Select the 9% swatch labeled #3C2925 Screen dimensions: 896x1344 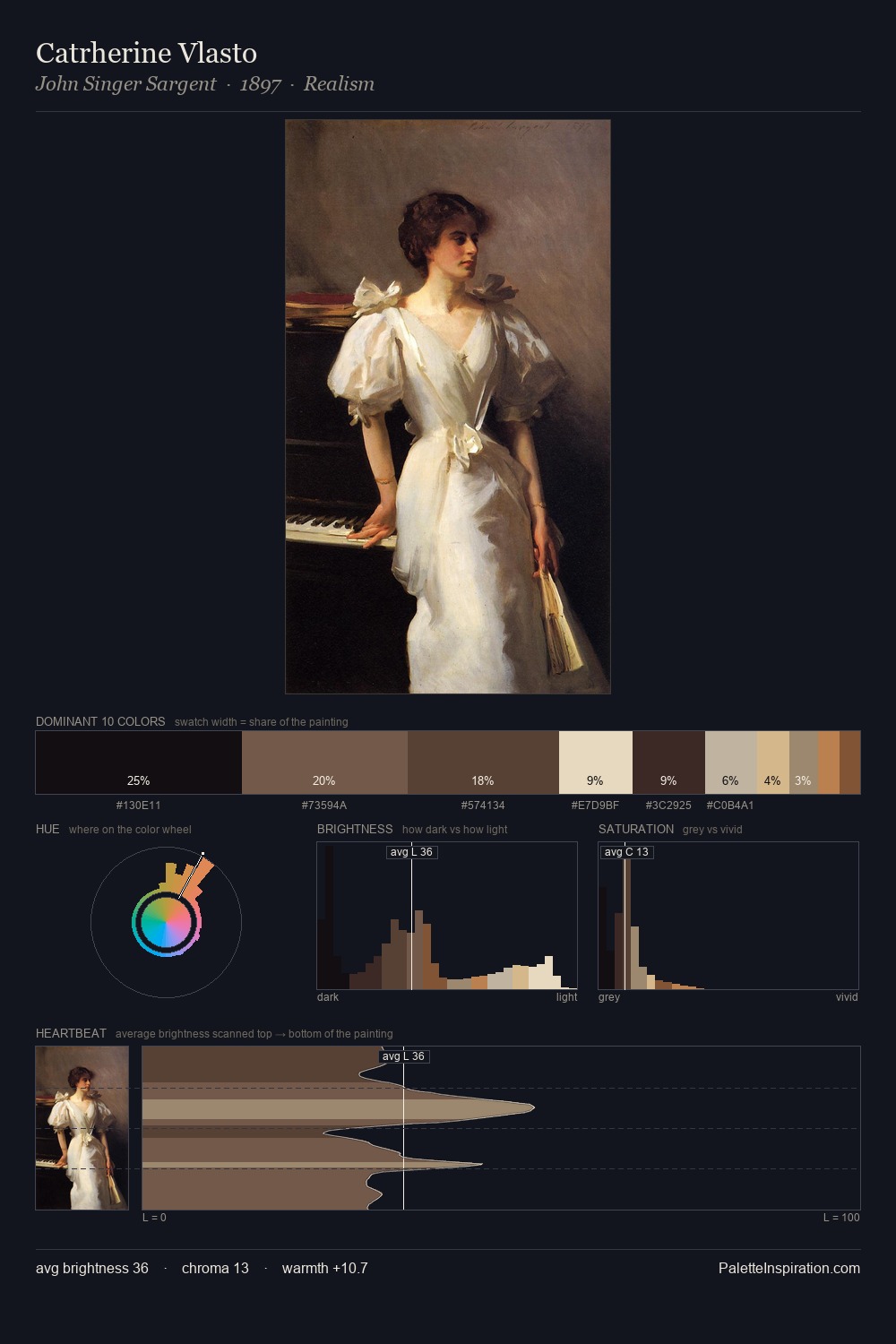668,762
